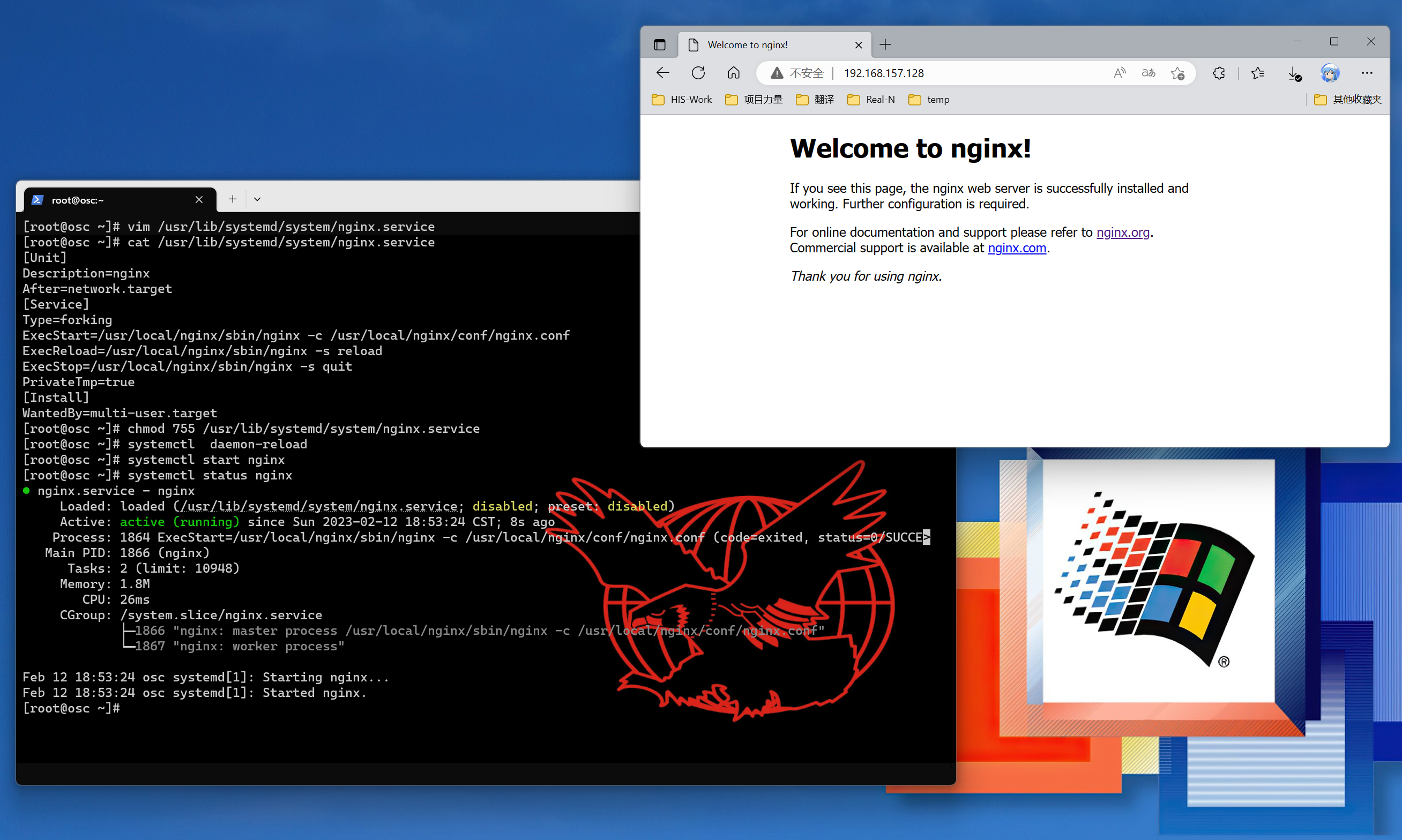The image size is (1402, 840).
Task: Switch to the root@osc:~ terminal tab
Action: click(108, 200)
